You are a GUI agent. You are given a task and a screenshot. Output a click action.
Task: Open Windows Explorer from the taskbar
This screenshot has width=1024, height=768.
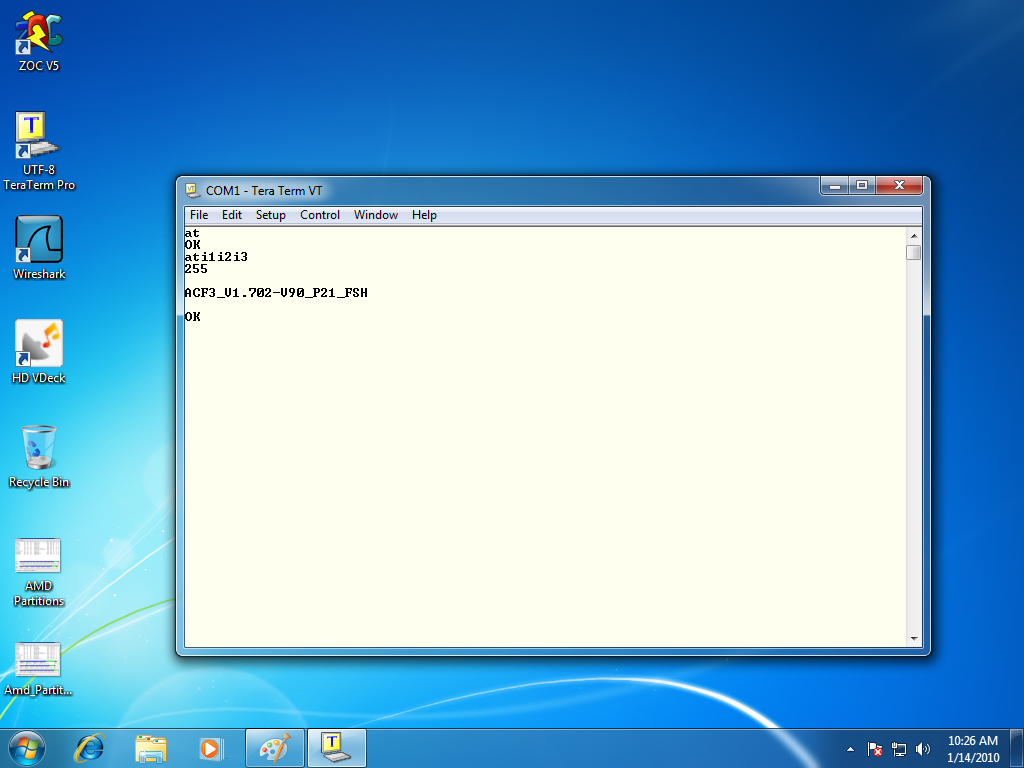tap(151, 747)
